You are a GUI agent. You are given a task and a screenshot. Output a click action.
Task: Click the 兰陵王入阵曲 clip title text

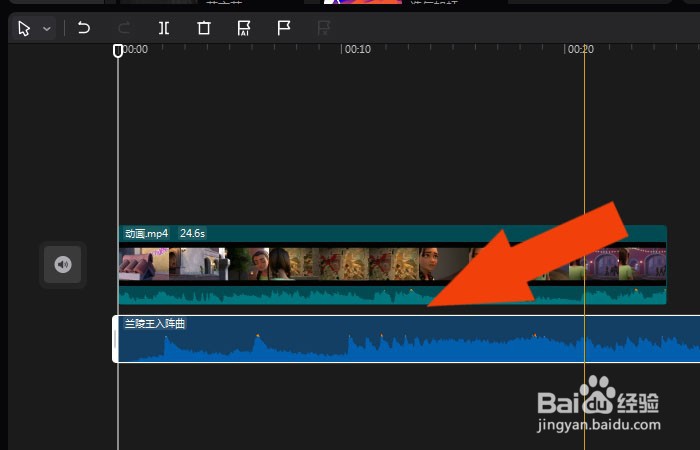tap(154, 324)
